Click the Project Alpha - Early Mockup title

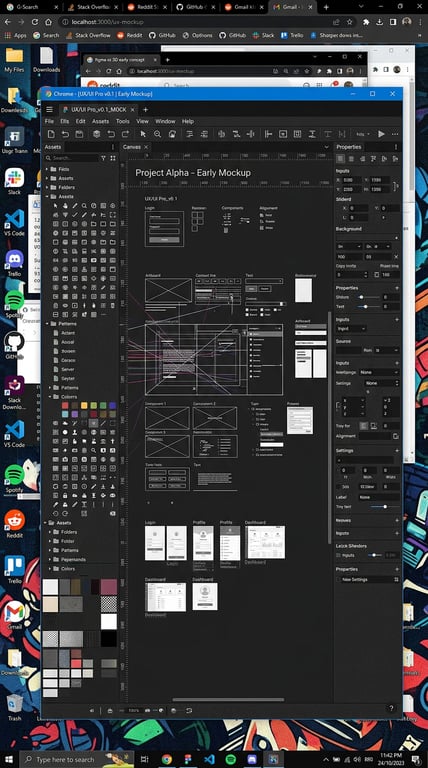[193, 173]
